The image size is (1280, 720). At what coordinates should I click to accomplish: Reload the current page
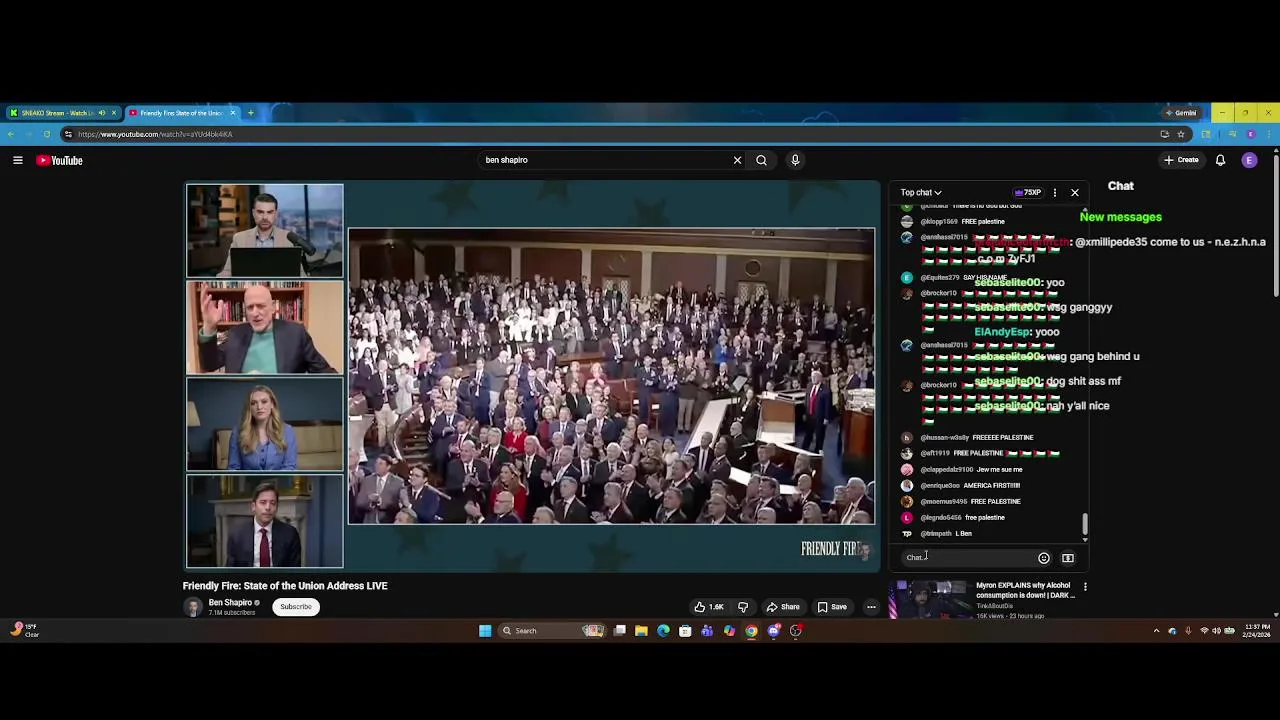pyautogui.click(x=47, y=134)
